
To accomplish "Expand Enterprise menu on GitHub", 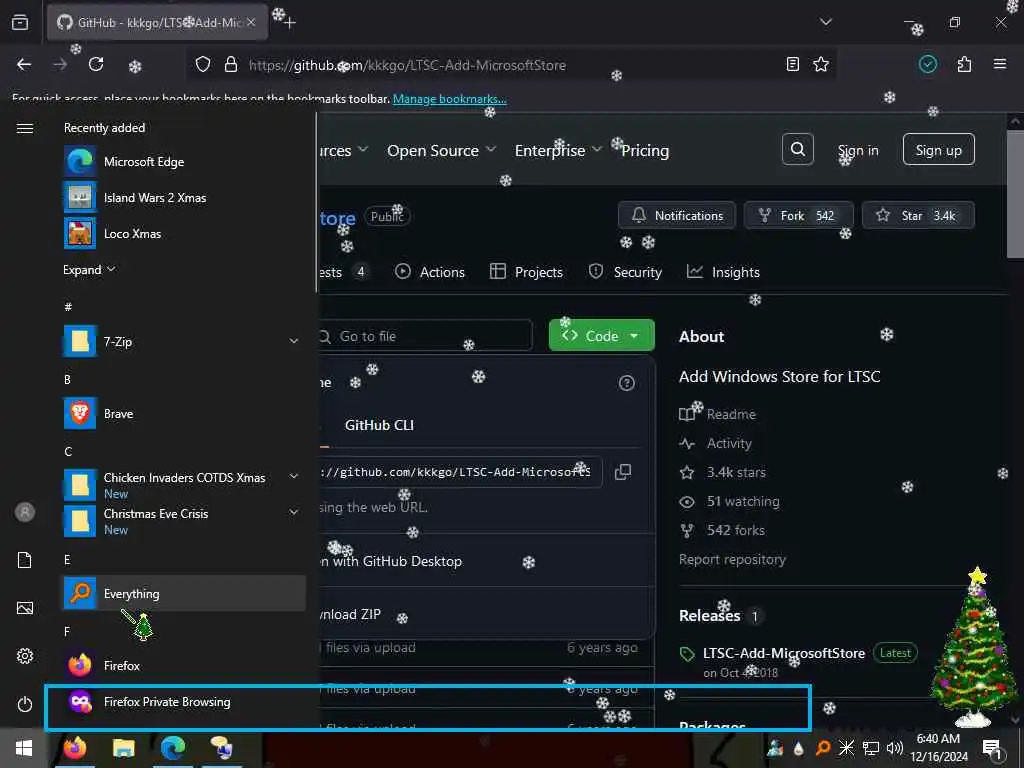I will 558,151.
